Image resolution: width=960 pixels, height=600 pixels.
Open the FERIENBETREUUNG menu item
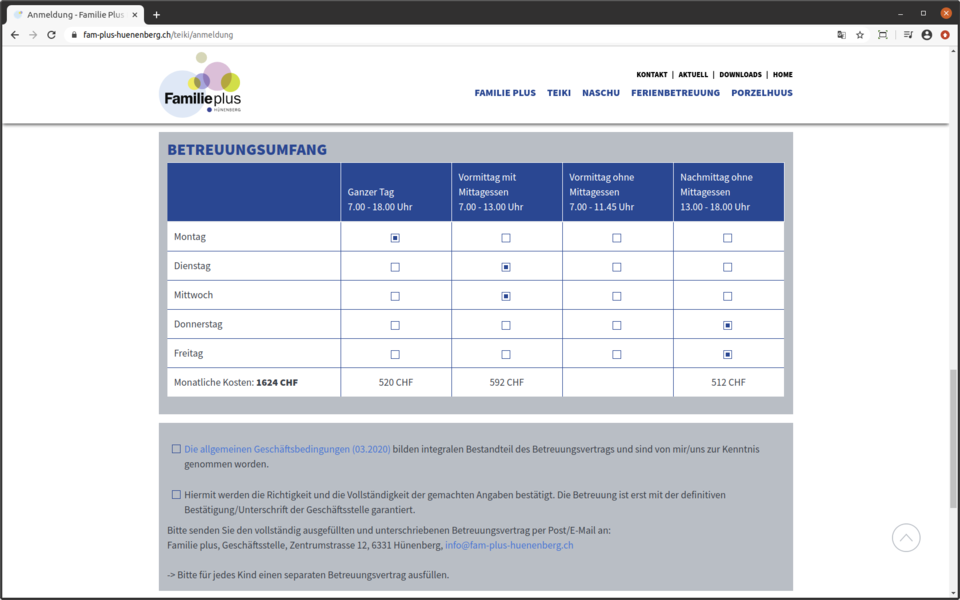pyautogui.click(x=675, y=93)
